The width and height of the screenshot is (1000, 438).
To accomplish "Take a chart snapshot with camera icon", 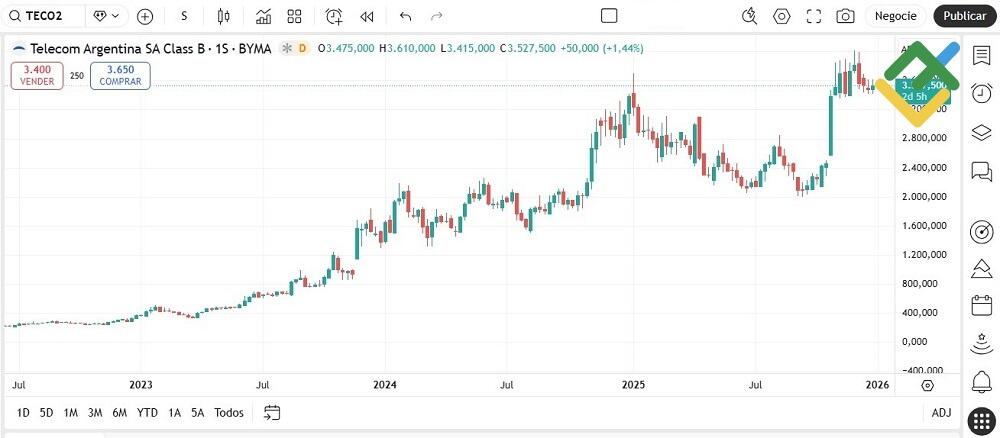I will coord(845,17).
